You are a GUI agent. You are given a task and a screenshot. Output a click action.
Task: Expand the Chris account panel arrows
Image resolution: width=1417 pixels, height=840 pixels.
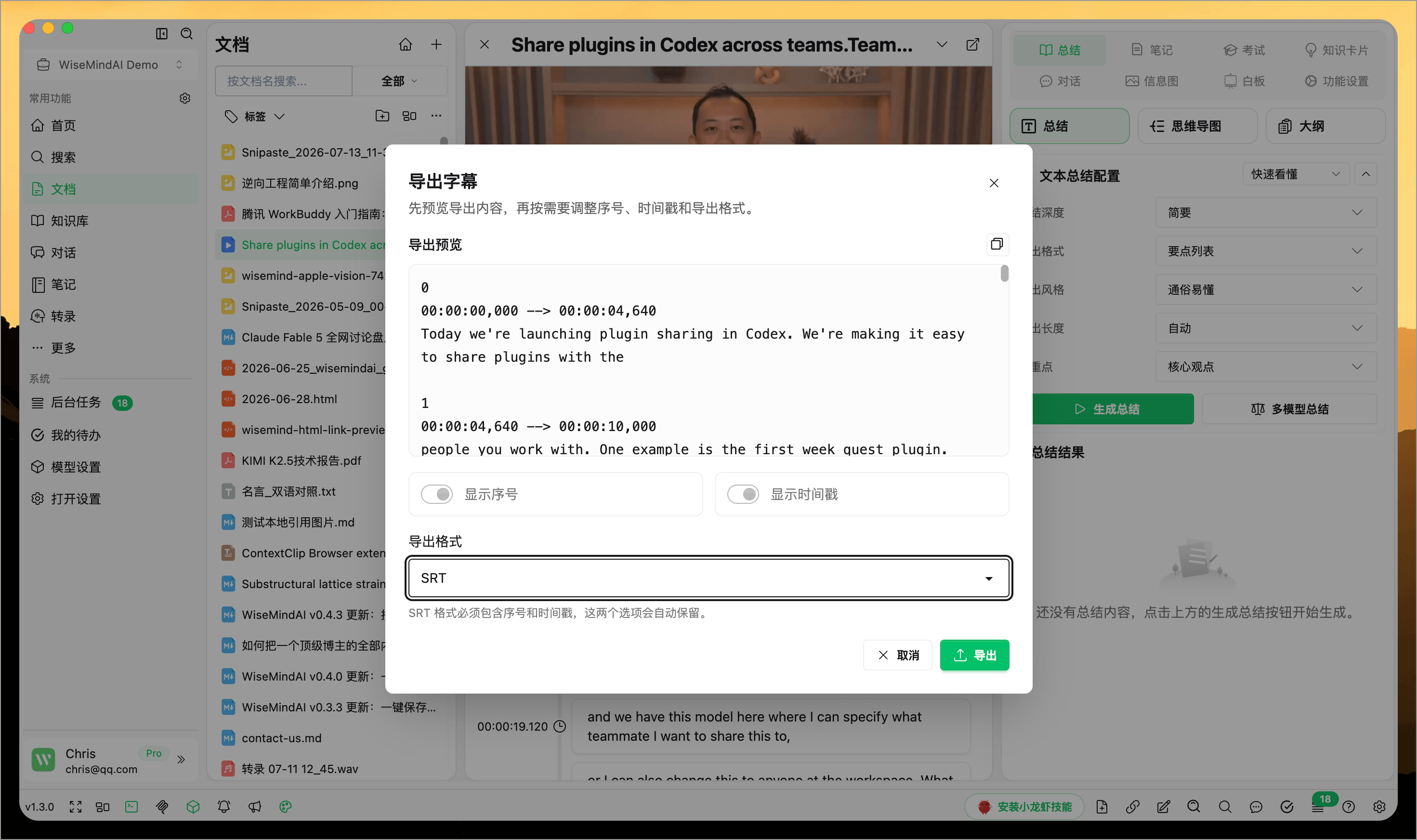[x=181, y=760]
